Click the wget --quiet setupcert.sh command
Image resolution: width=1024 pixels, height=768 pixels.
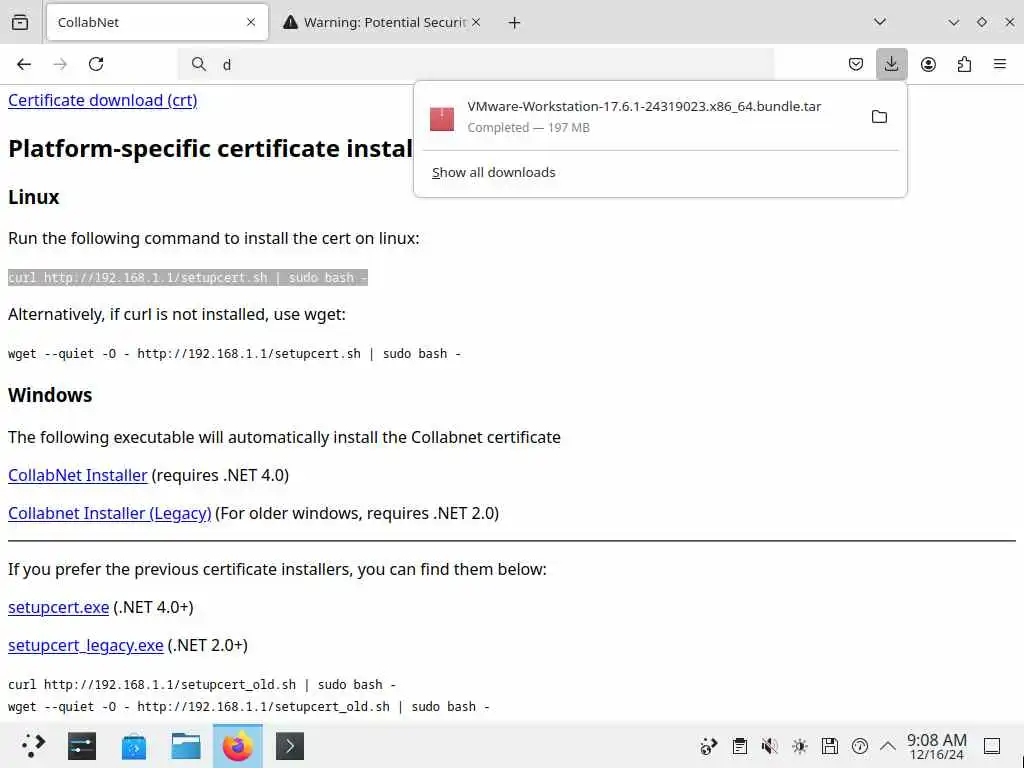click(234, 353)
